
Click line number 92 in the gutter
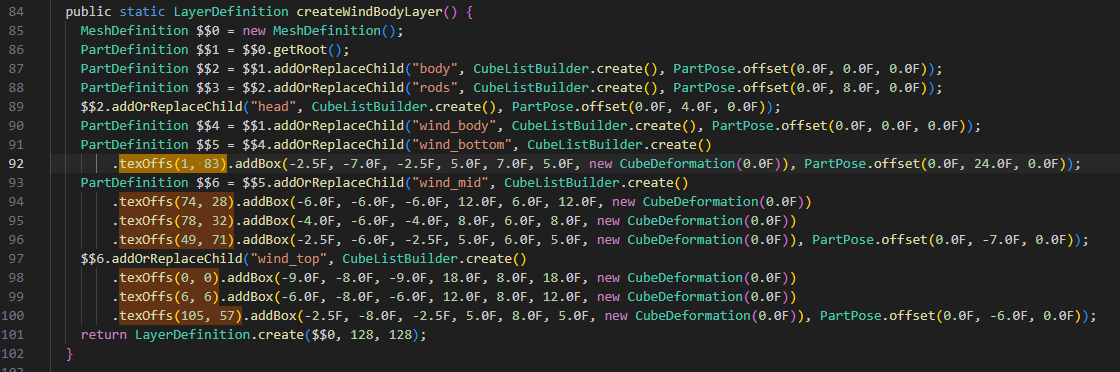16,164
